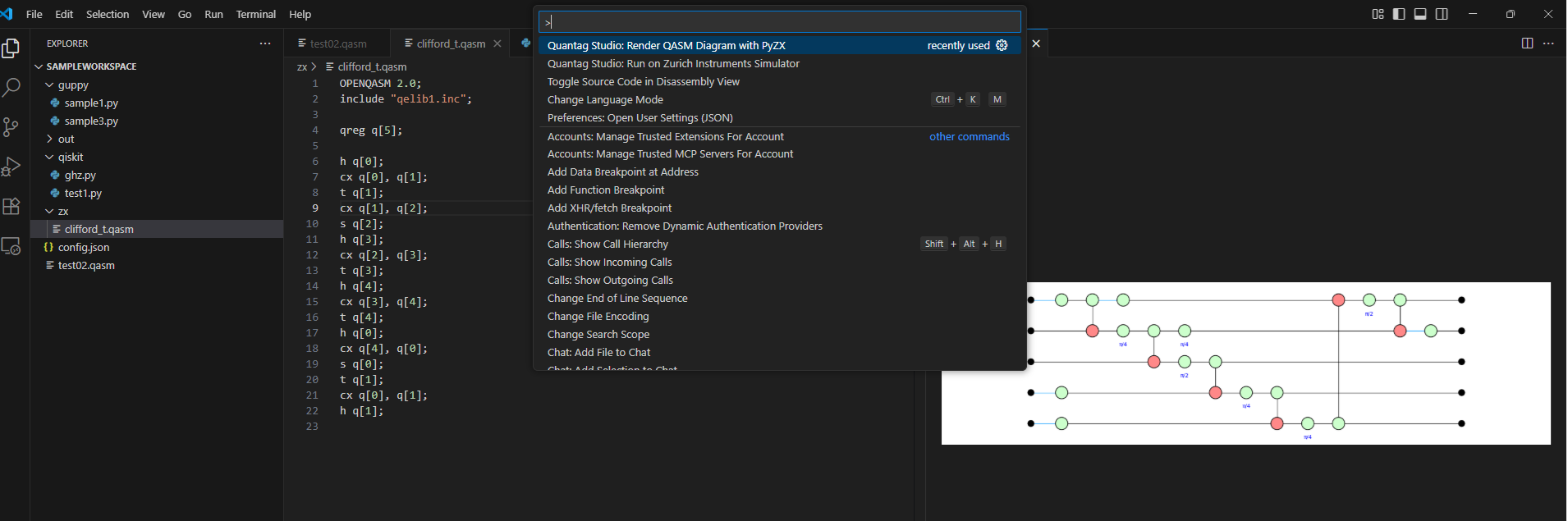Open the Extensions view icon

pyautogui.click(x=11, y=206)
